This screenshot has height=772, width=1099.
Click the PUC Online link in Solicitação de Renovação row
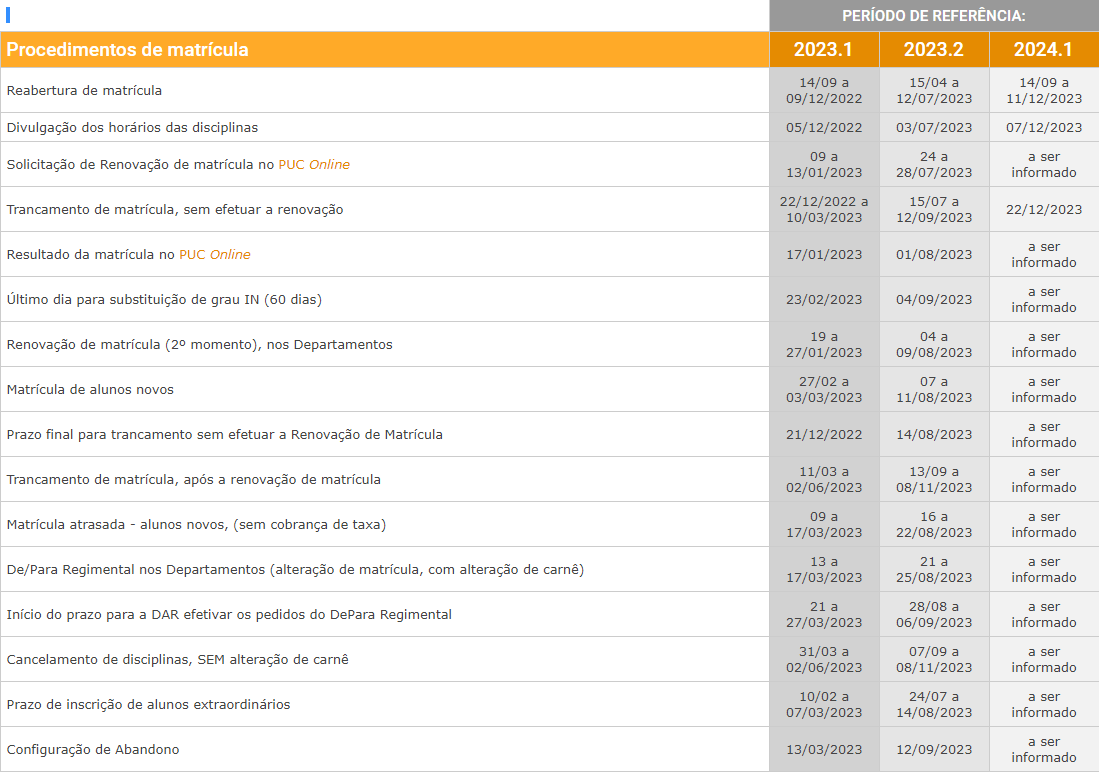pyautogui.click(x=314, y=165)
